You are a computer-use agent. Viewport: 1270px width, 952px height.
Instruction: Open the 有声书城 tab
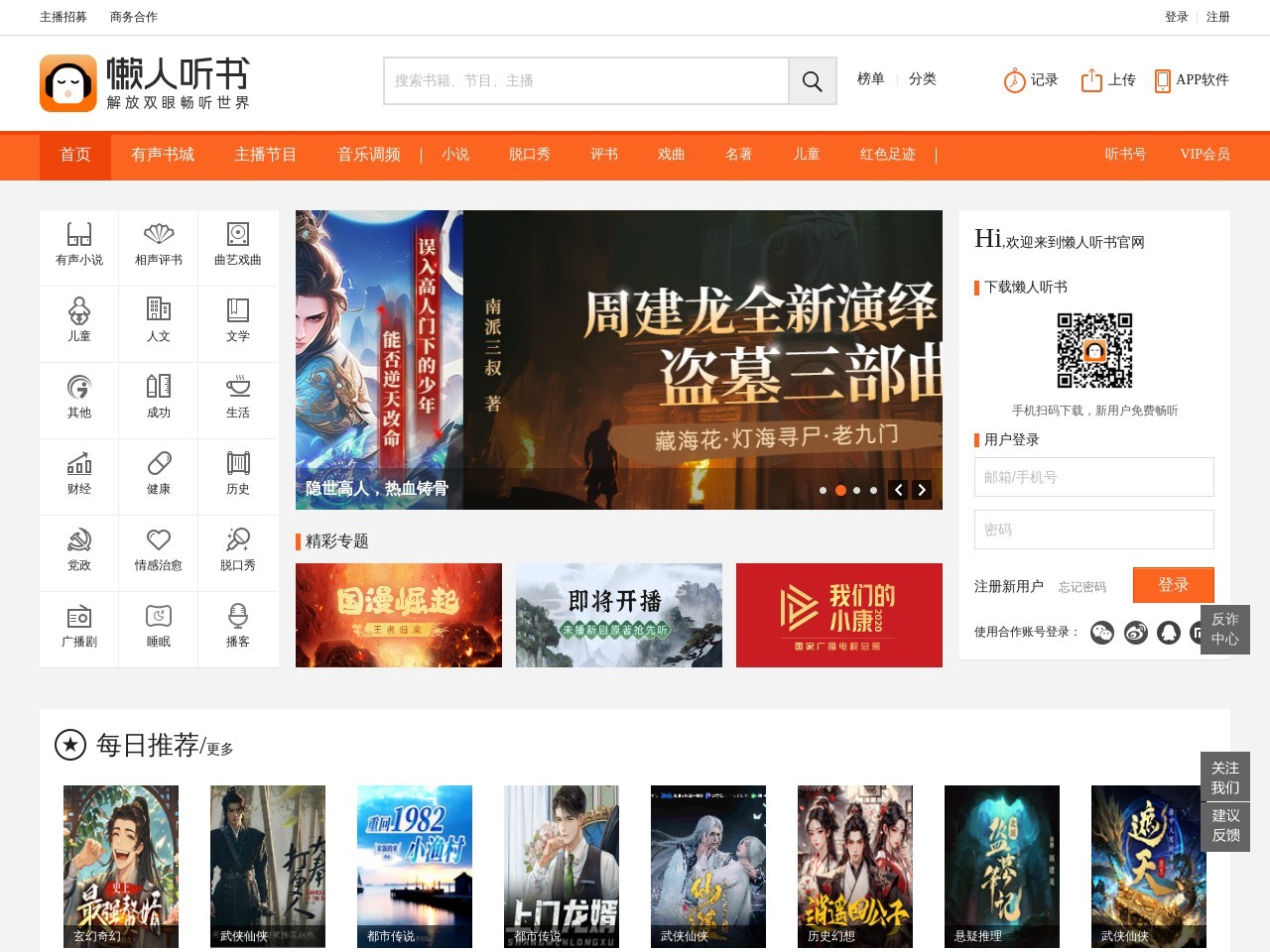(163, 155)
